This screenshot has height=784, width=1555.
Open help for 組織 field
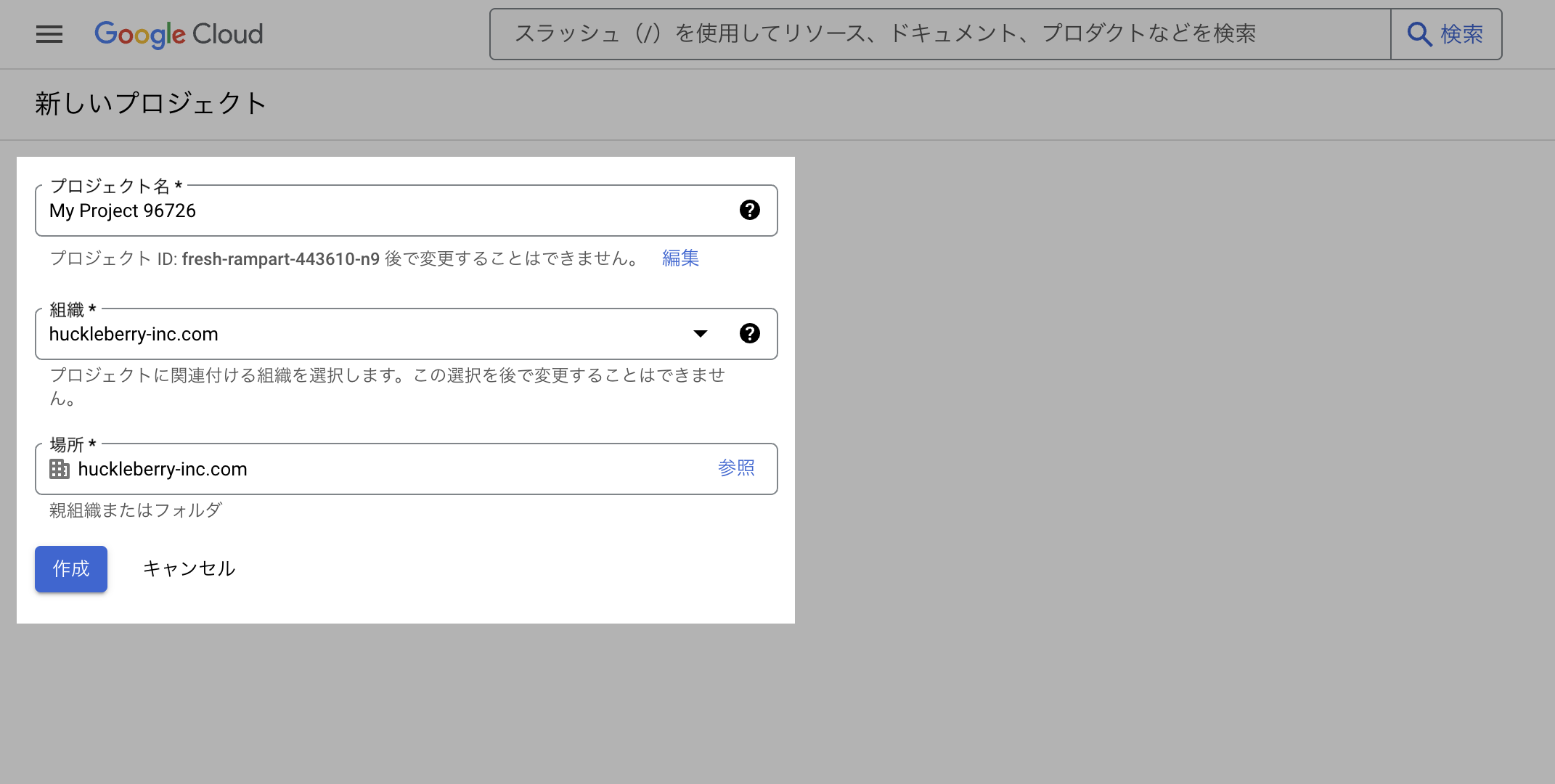[749, 333]
